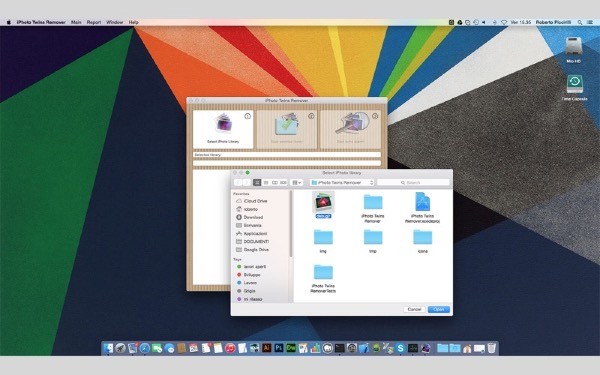
Task: Open the iPhoto Twins Remover folder in the dialog
Action: 373,202
